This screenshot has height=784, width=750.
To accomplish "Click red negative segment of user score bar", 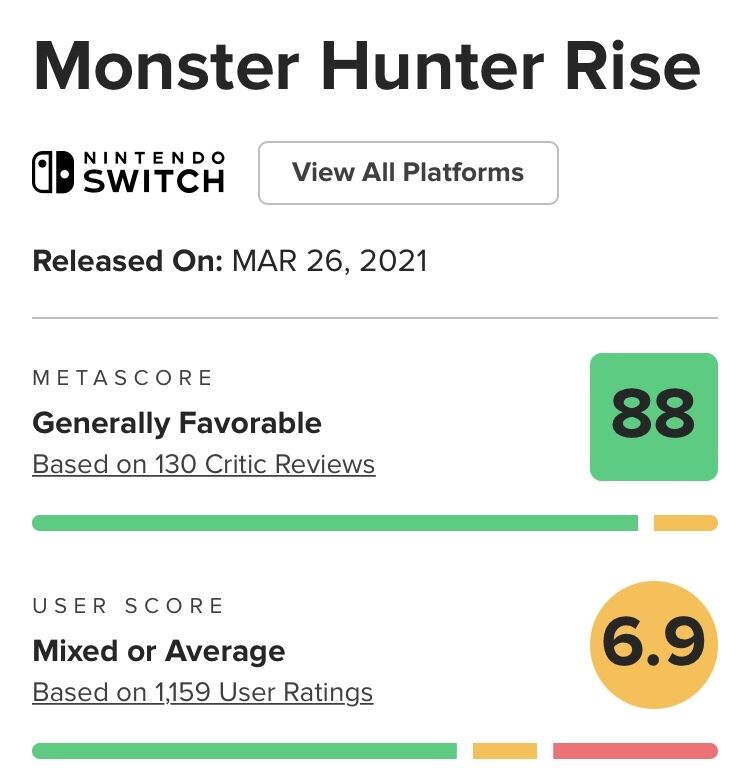I will 634,751.
